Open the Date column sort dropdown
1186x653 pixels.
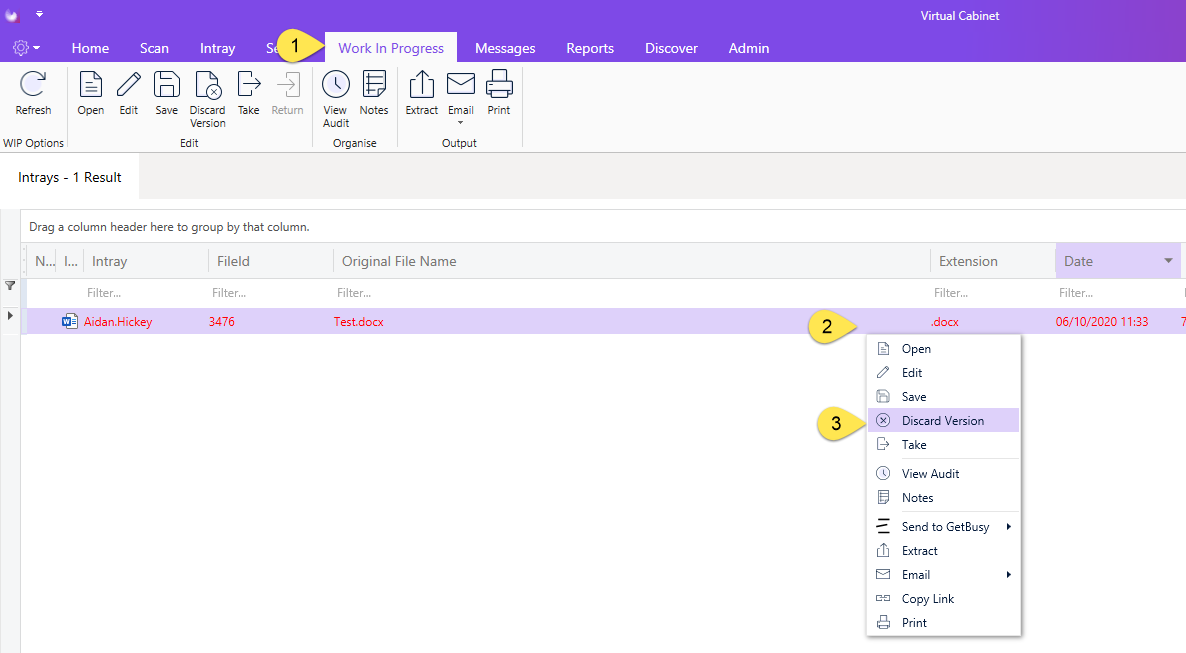(x=1168, y=261)
